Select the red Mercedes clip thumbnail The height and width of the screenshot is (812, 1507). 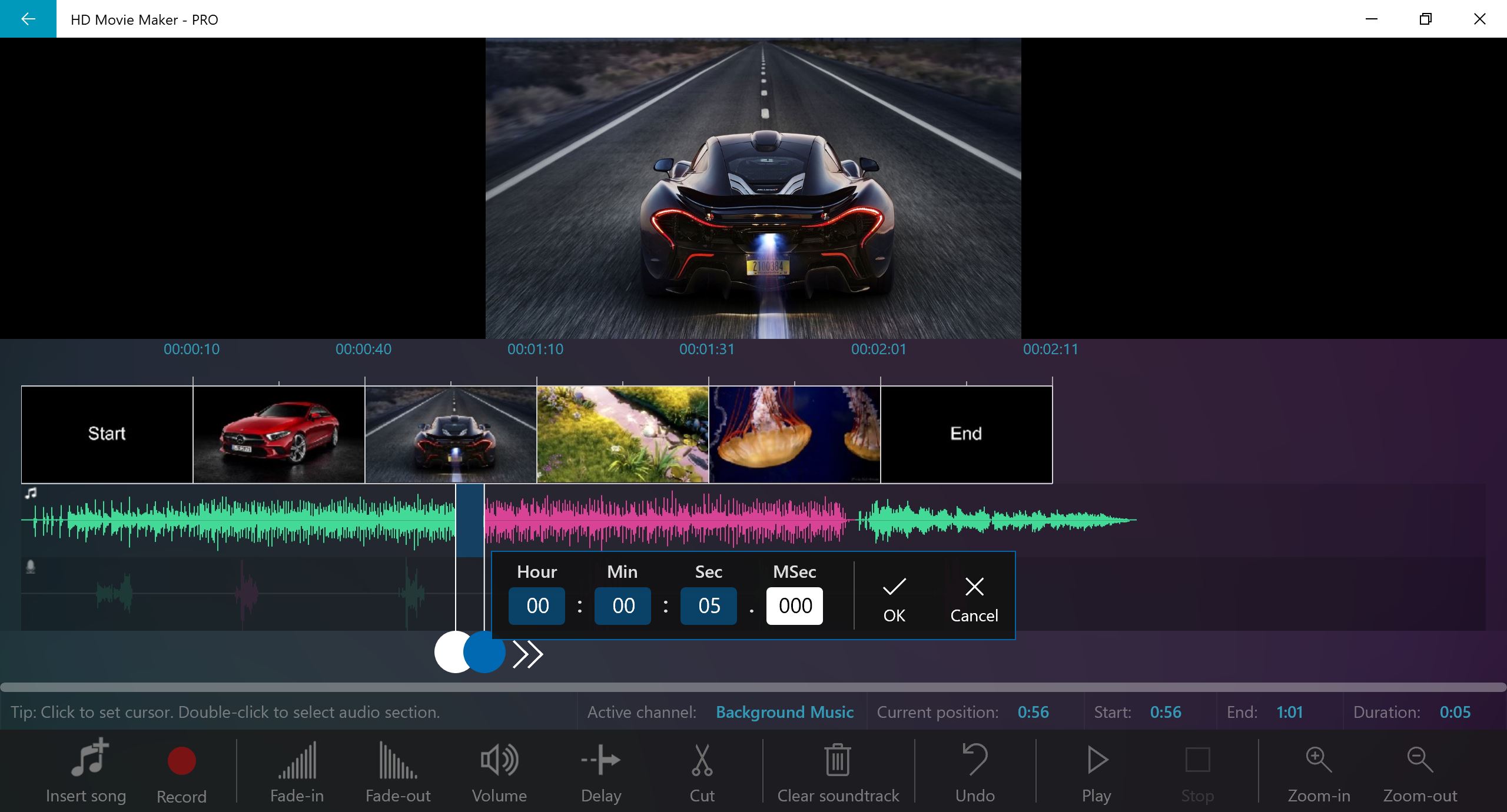tap(279, 434)
